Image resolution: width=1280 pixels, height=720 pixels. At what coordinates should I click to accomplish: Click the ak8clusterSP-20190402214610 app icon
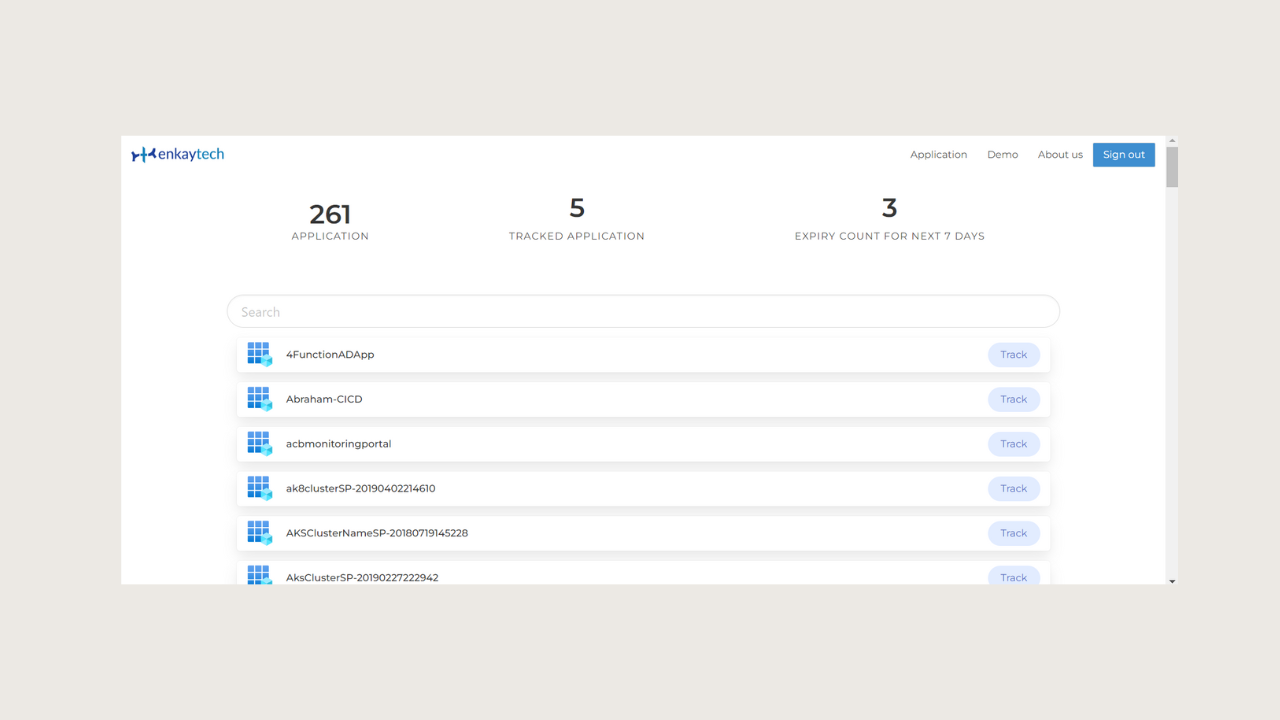pos(259,488)
